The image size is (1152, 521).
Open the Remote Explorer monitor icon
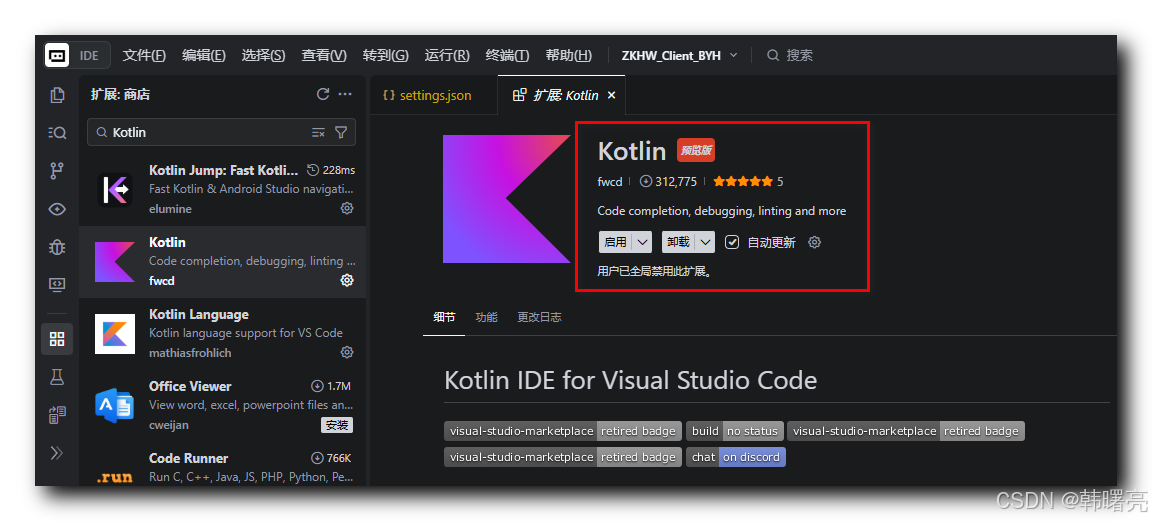coord(57,284)
